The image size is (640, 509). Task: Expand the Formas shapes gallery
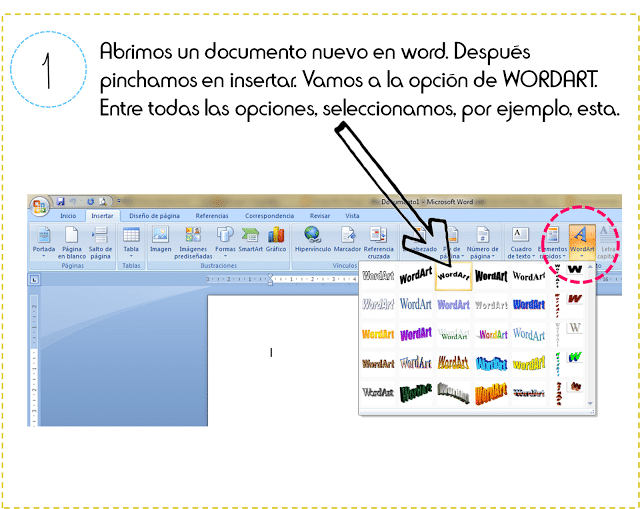(225, 242)
